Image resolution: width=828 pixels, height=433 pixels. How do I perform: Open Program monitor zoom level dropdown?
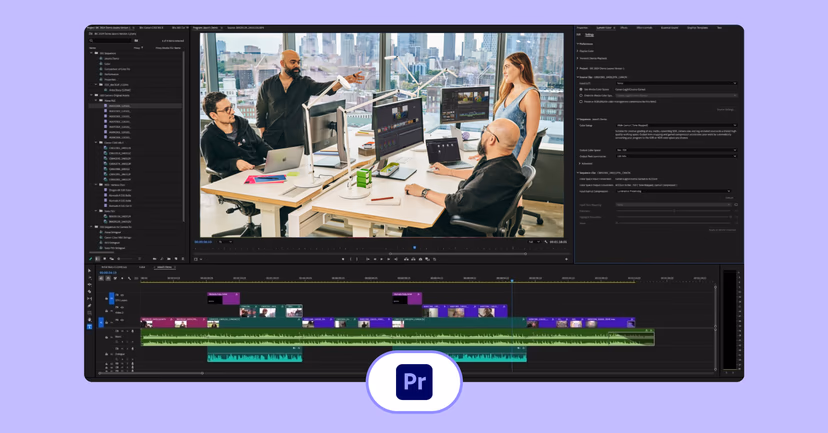[x=225, y=242]
